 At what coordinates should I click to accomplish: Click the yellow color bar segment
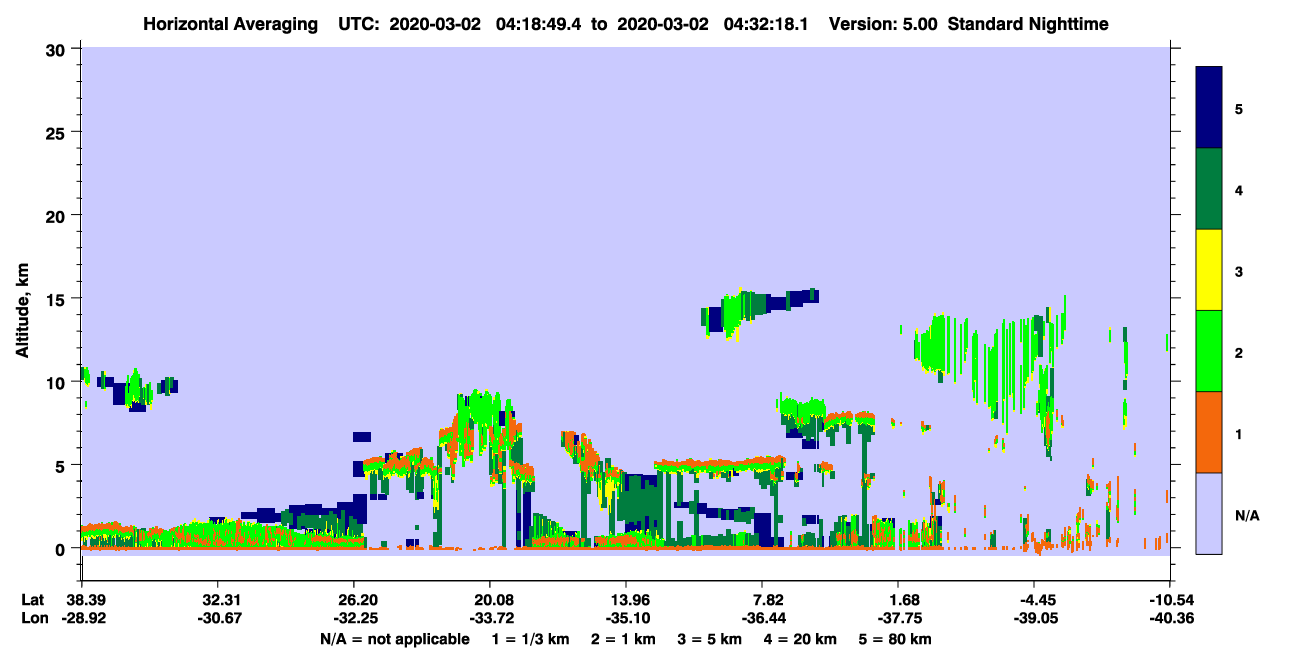(x=1209, y=270)
